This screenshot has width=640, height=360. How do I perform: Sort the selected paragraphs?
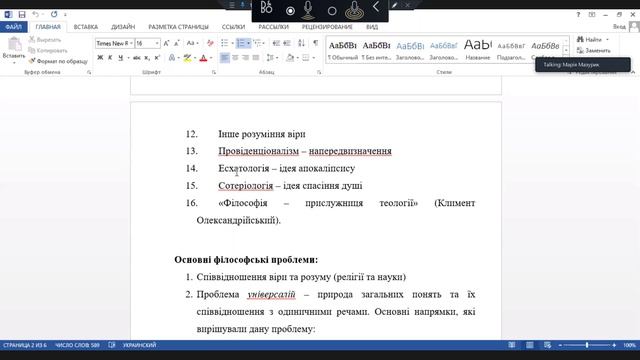coord(301,43)
